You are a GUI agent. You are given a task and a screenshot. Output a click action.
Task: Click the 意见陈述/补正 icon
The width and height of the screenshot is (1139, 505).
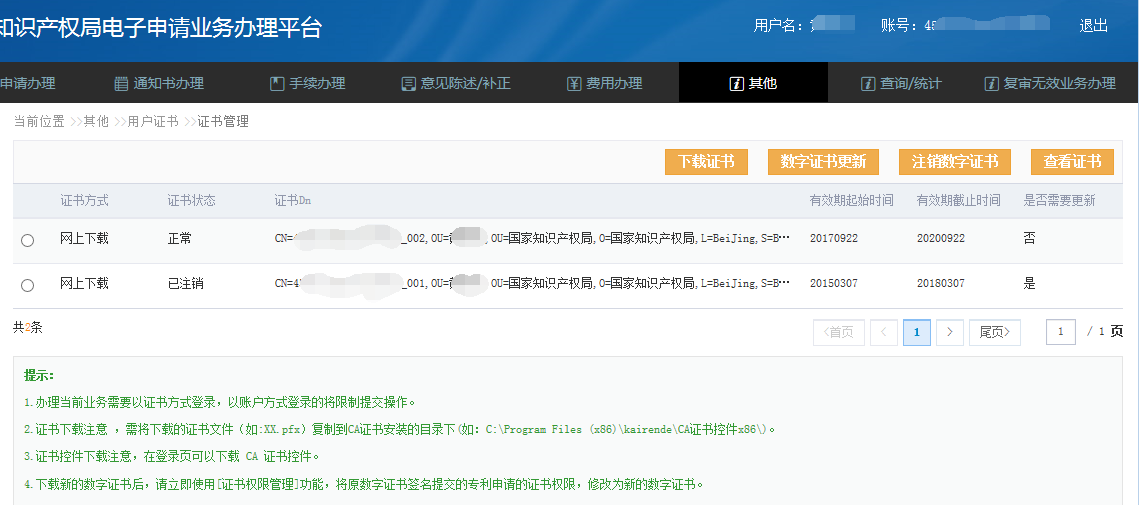tap(408, 84)
